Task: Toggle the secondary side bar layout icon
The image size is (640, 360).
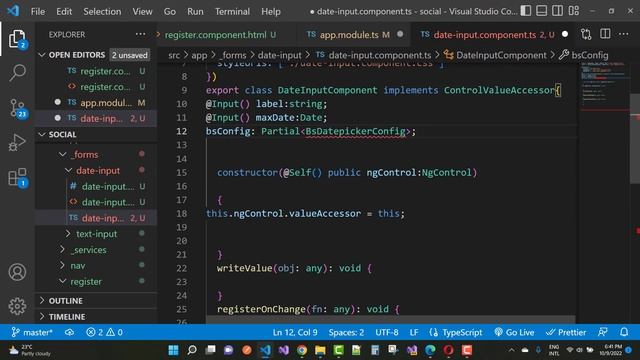Action: click(558, 11)
